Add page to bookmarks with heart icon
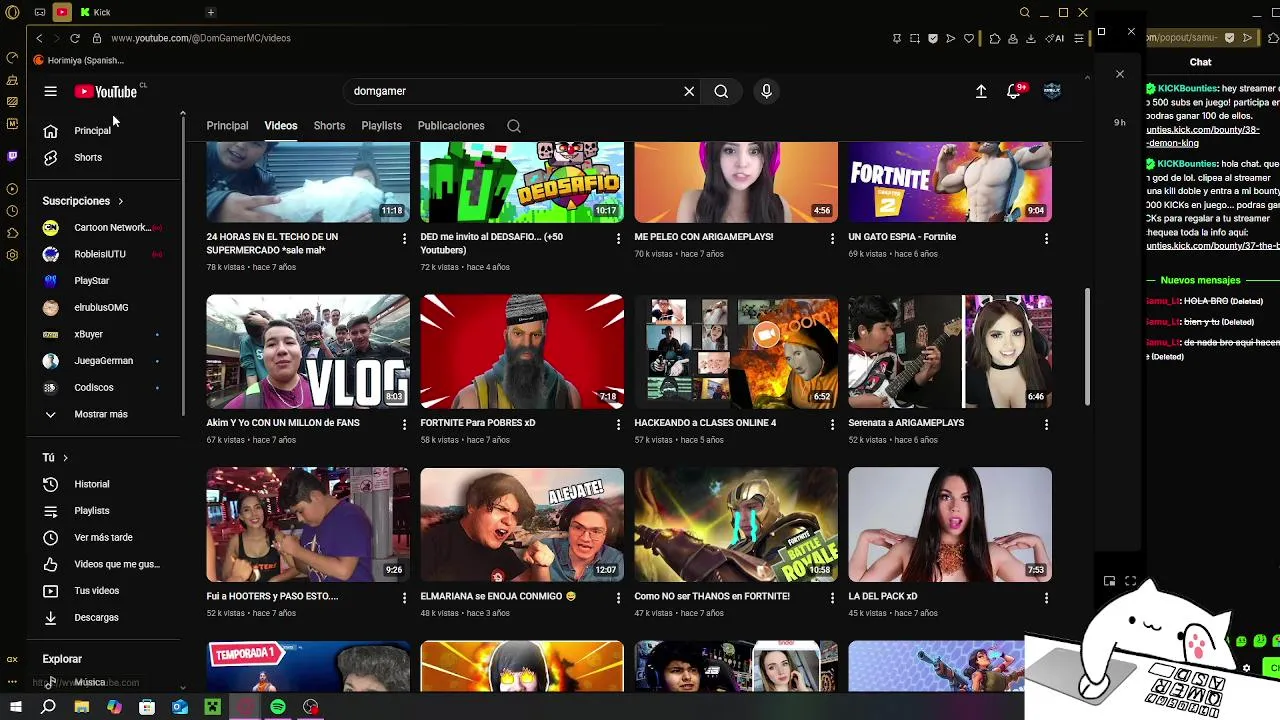The image size is (1280, 720). click(968, 38)
